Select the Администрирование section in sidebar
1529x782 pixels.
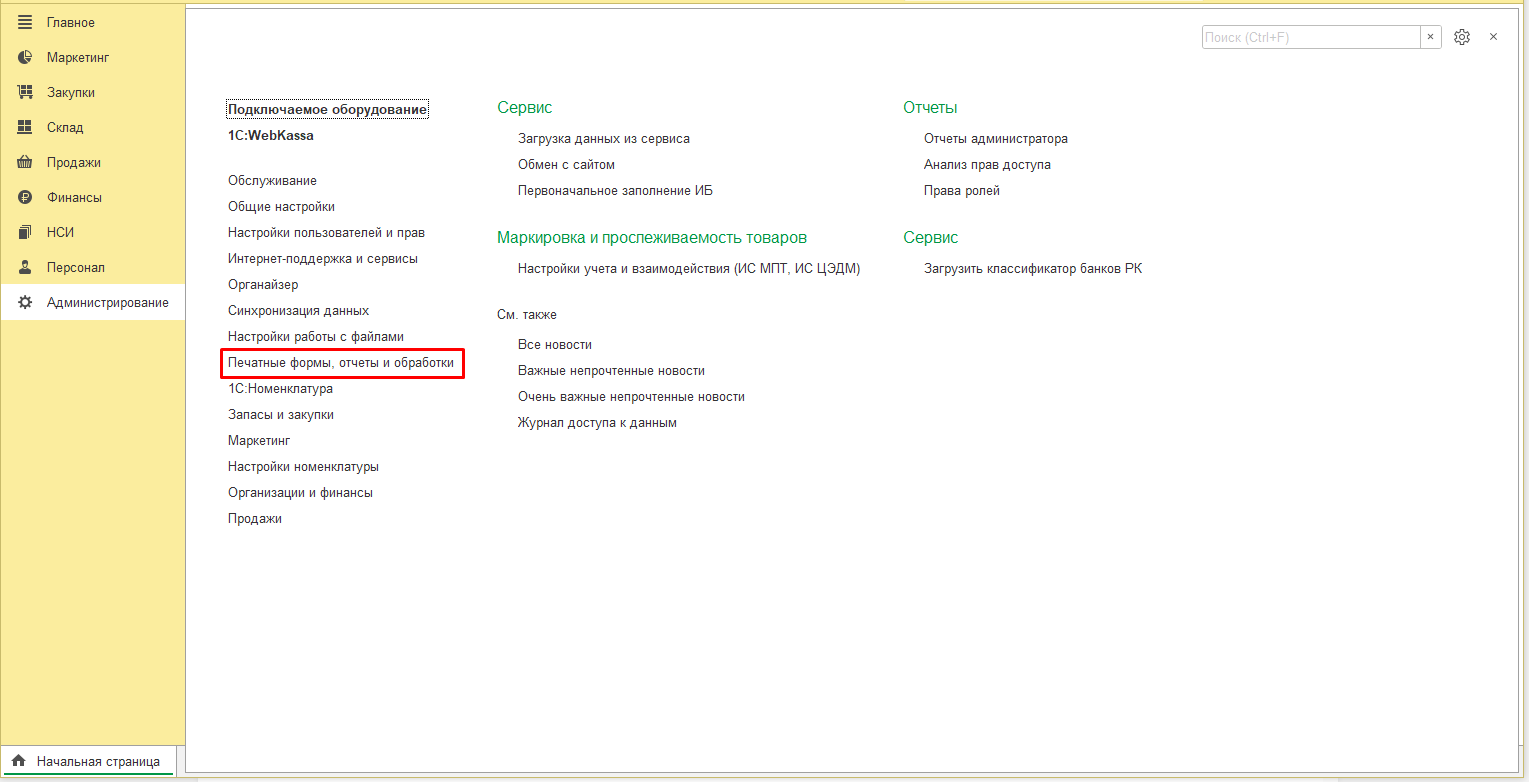(107, 302)
